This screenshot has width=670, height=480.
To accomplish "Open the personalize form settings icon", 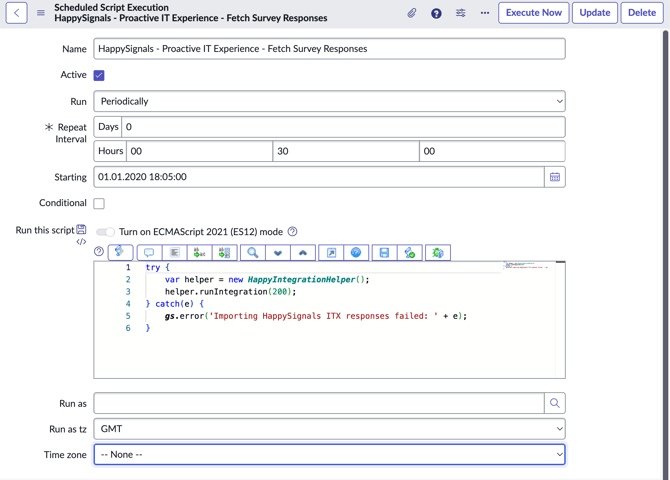I will point(461,13).
